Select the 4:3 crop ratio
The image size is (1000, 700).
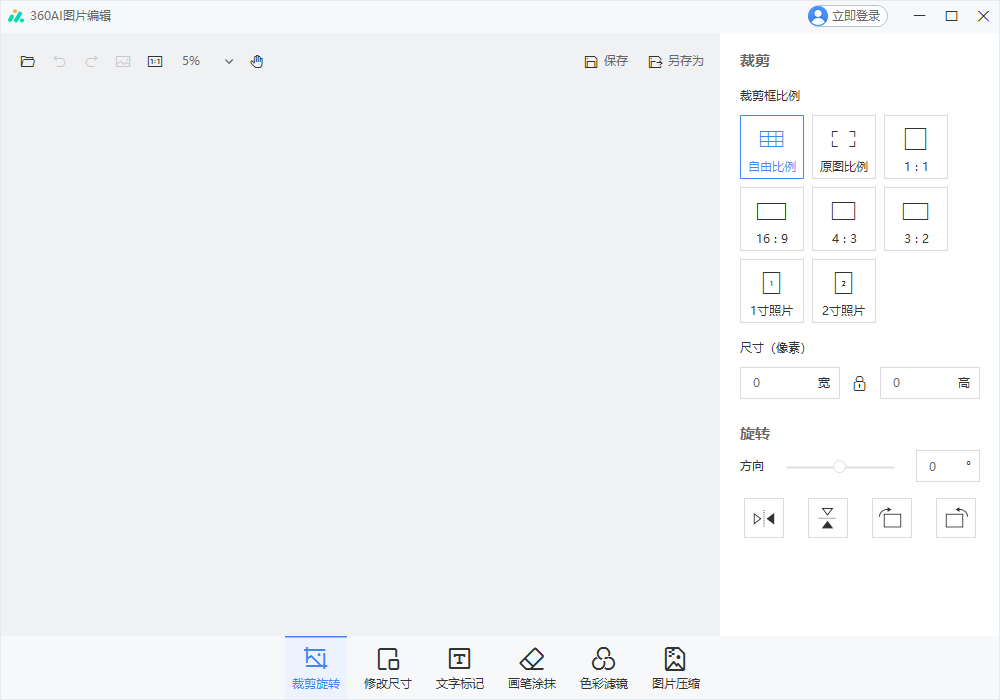843,218
